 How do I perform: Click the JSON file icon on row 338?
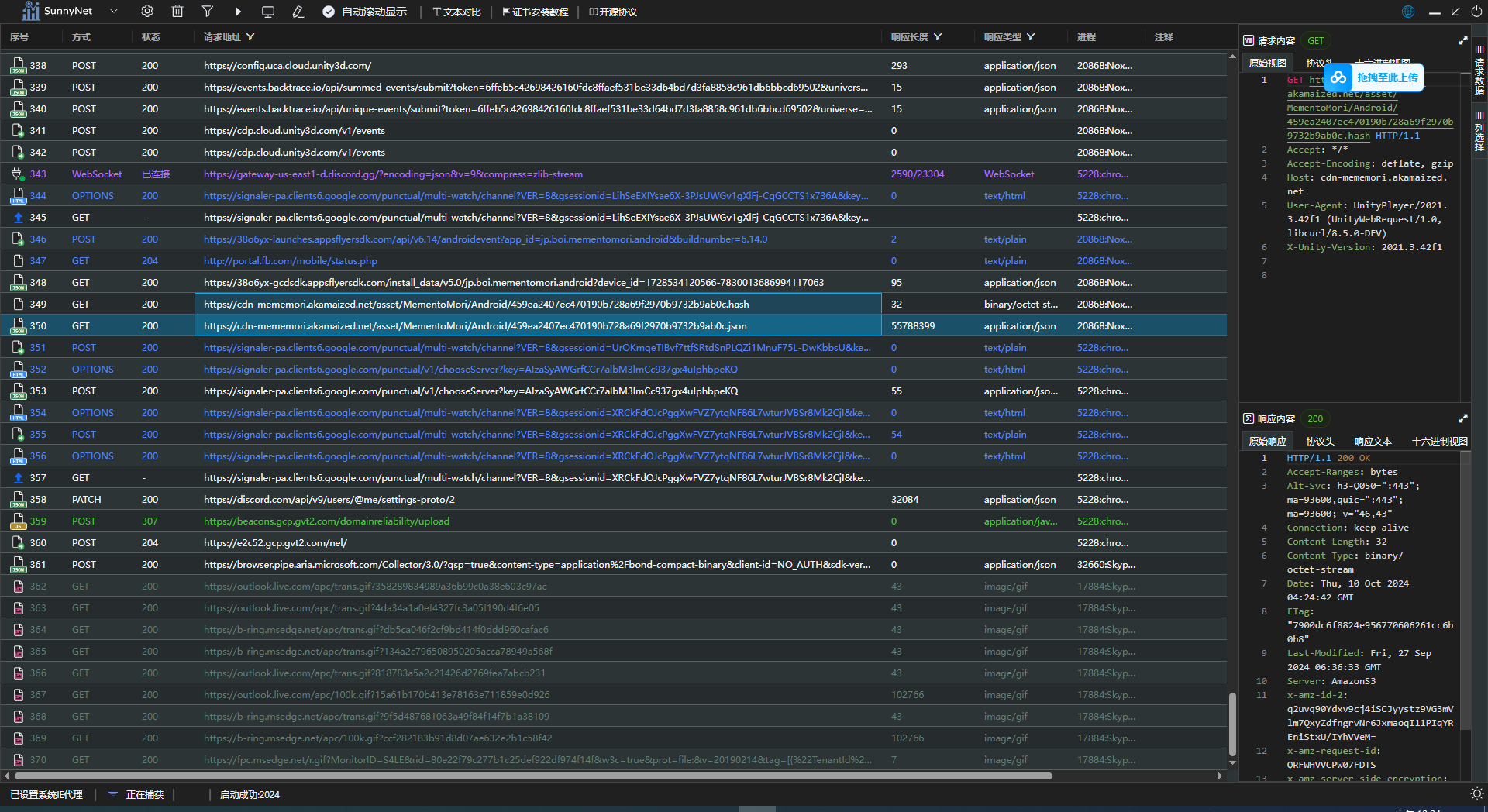click(18, 66)
